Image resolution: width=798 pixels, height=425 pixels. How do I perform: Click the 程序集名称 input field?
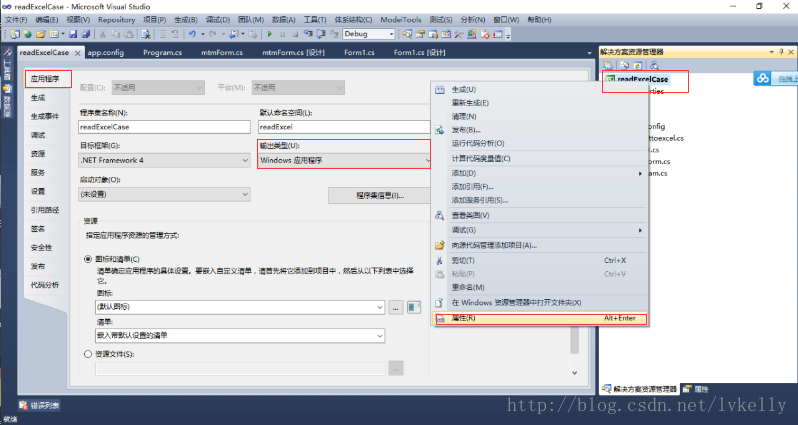click(x=164, y=127)
